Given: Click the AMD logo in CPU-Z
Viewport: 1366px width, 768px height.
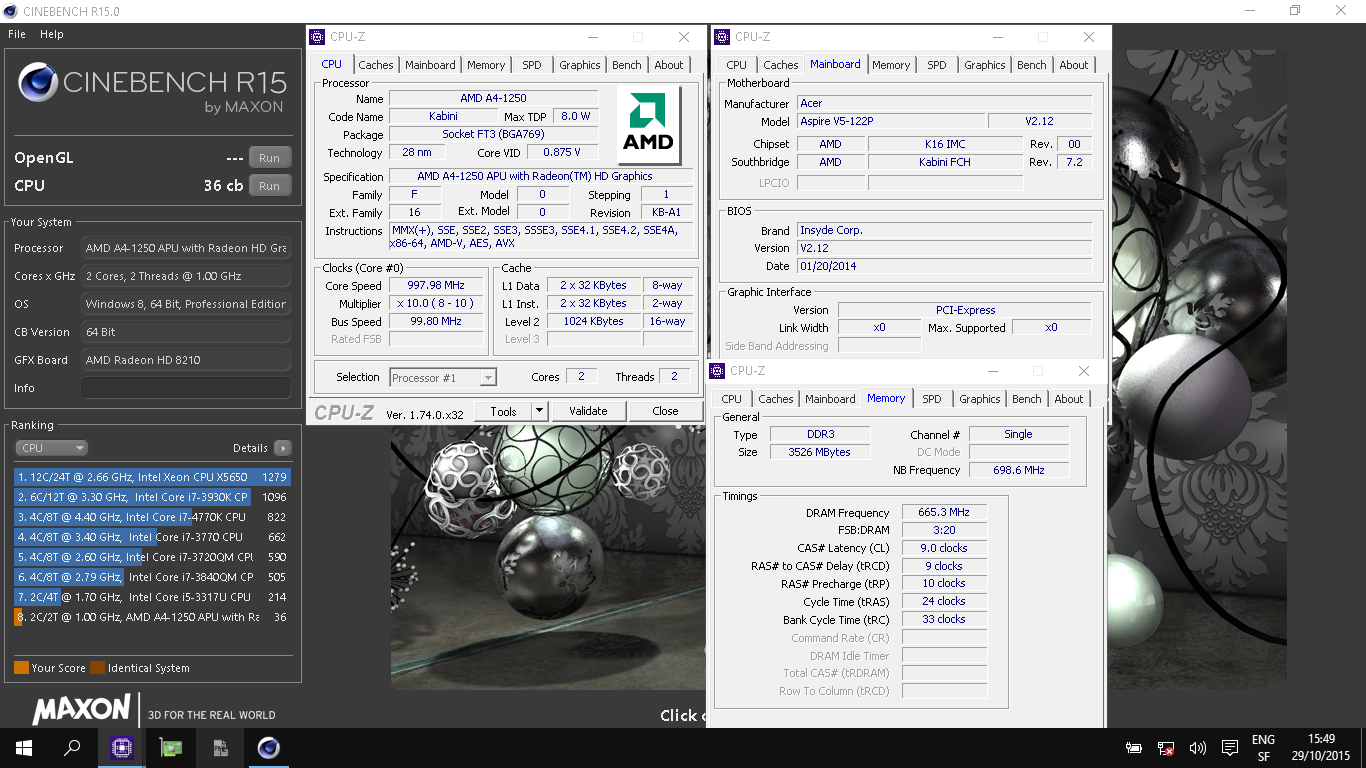Looking at the screenshot, I should coord(648,125).
